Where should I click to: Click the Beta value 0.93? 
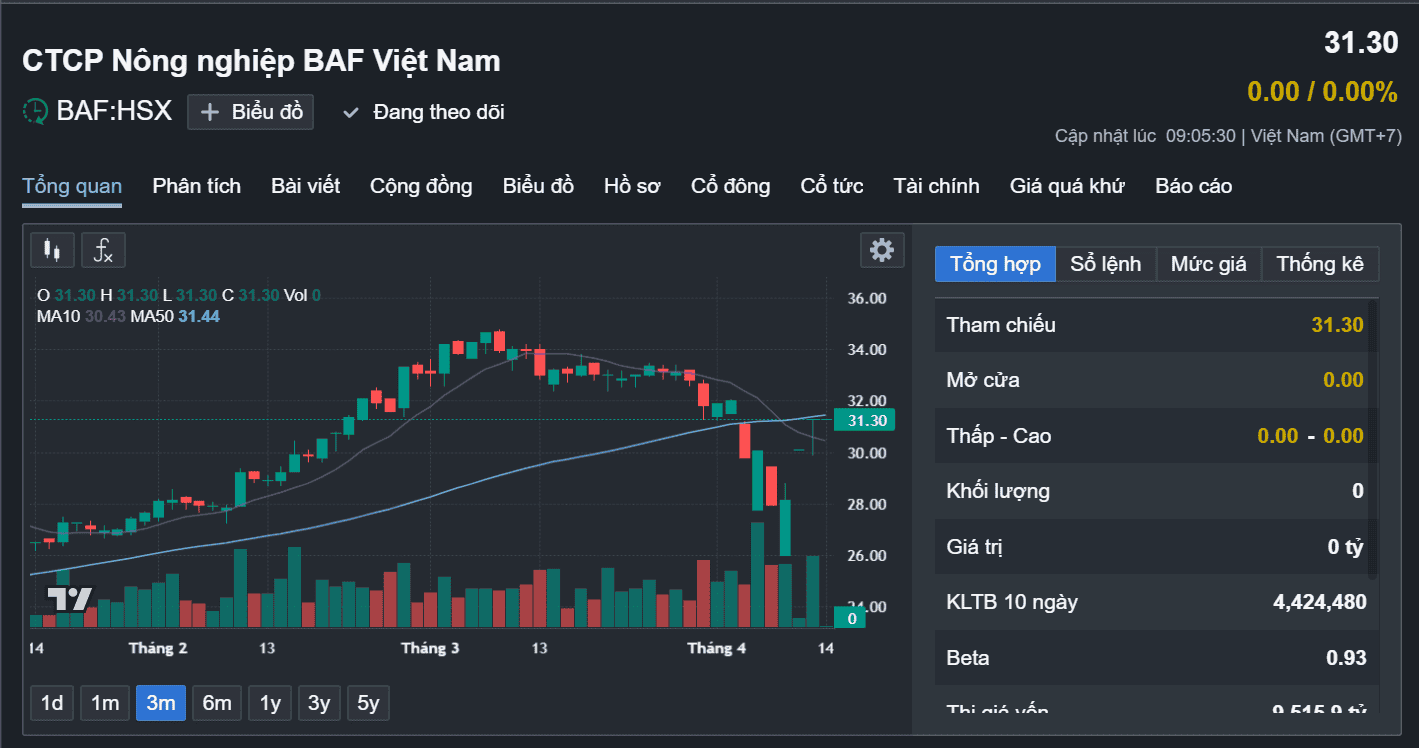[x=1346, y=658]
